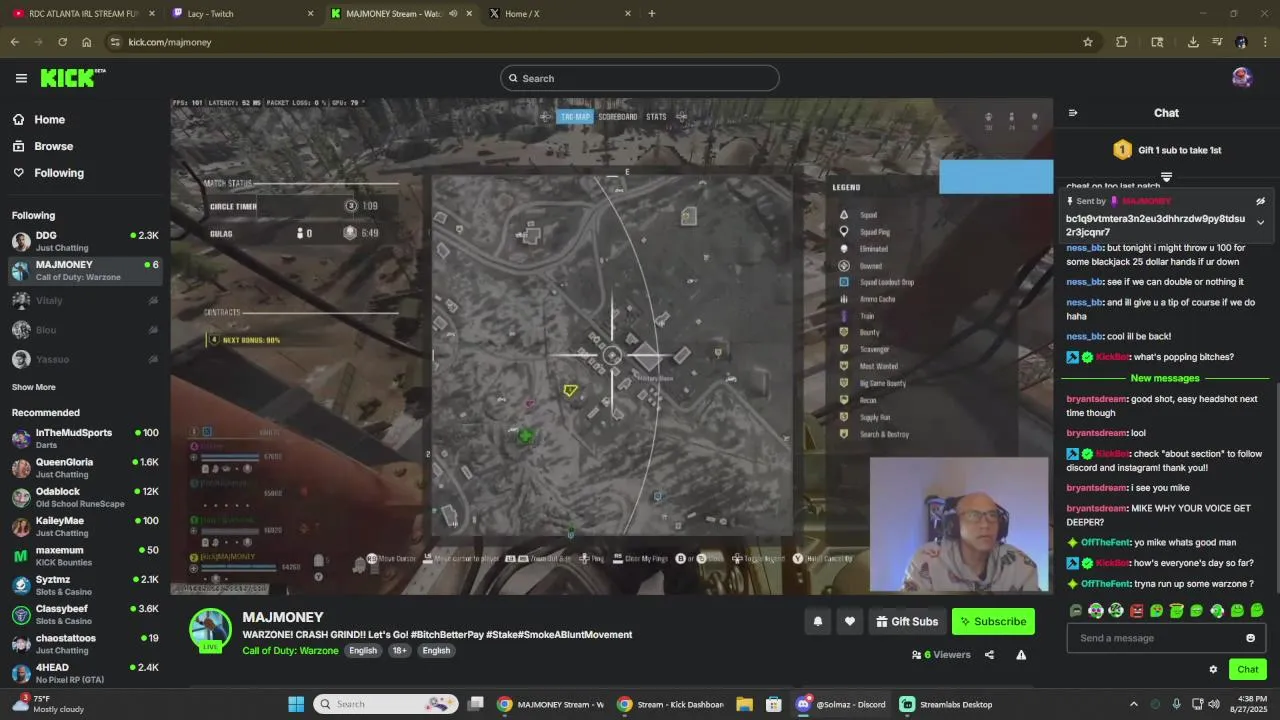Share the stream via share icon

[989, 655]
